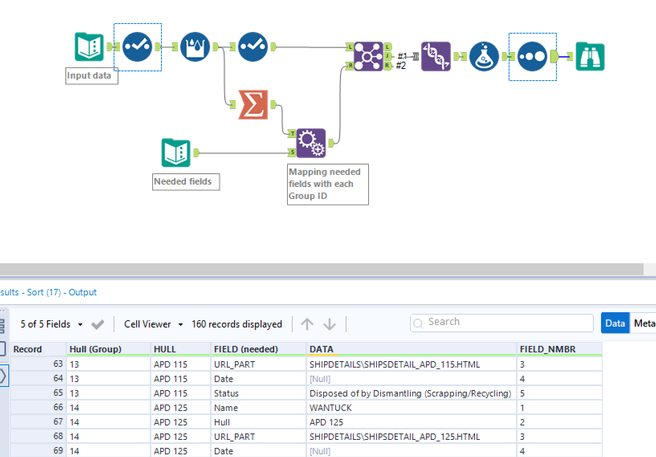Click the 160 records displayed text

237,324
